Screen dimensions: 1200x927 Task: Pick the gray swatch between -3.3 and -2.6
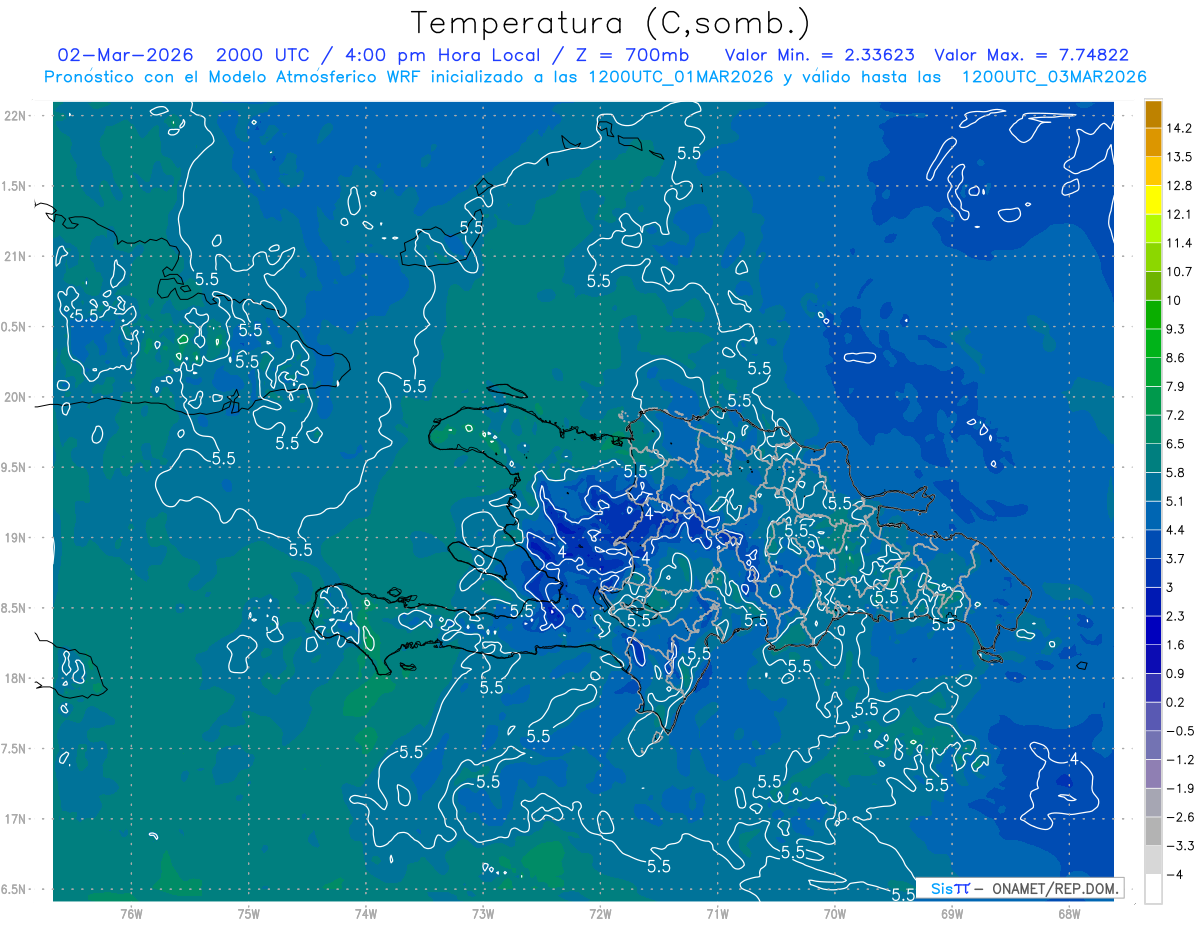pos(1153,831)
